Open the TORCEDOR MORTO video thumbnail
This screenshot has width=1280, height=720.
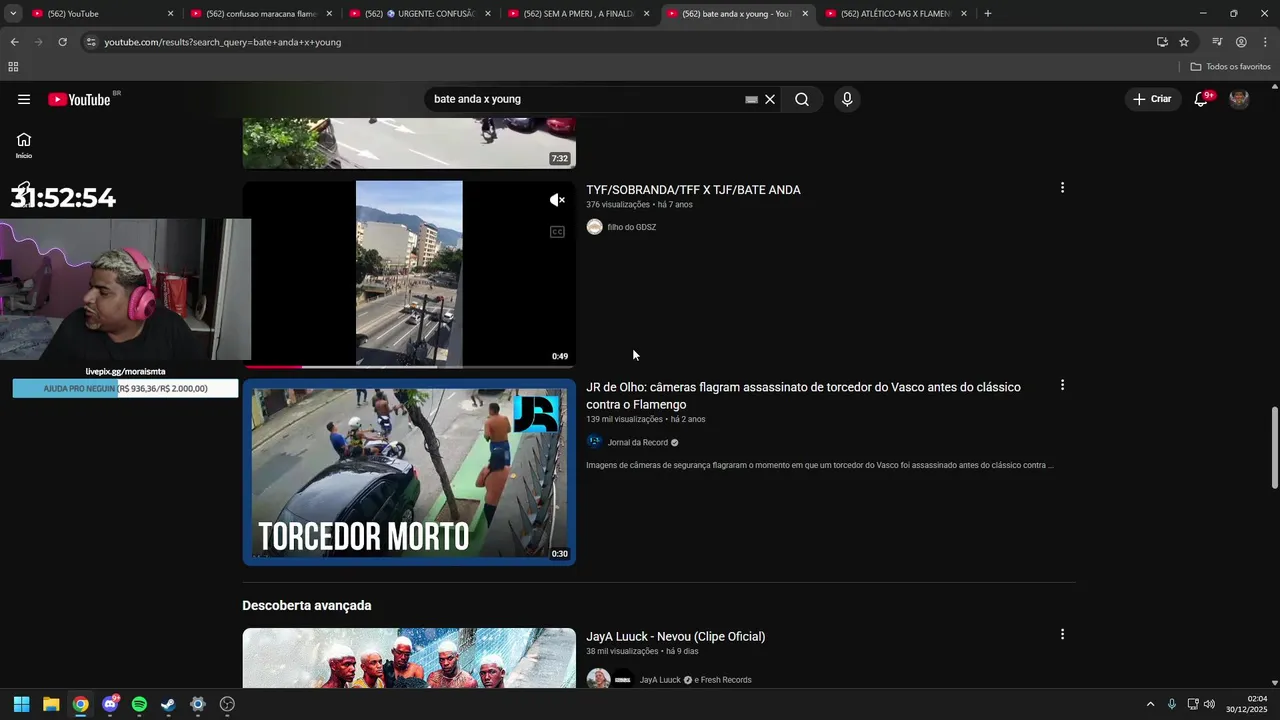409,472
